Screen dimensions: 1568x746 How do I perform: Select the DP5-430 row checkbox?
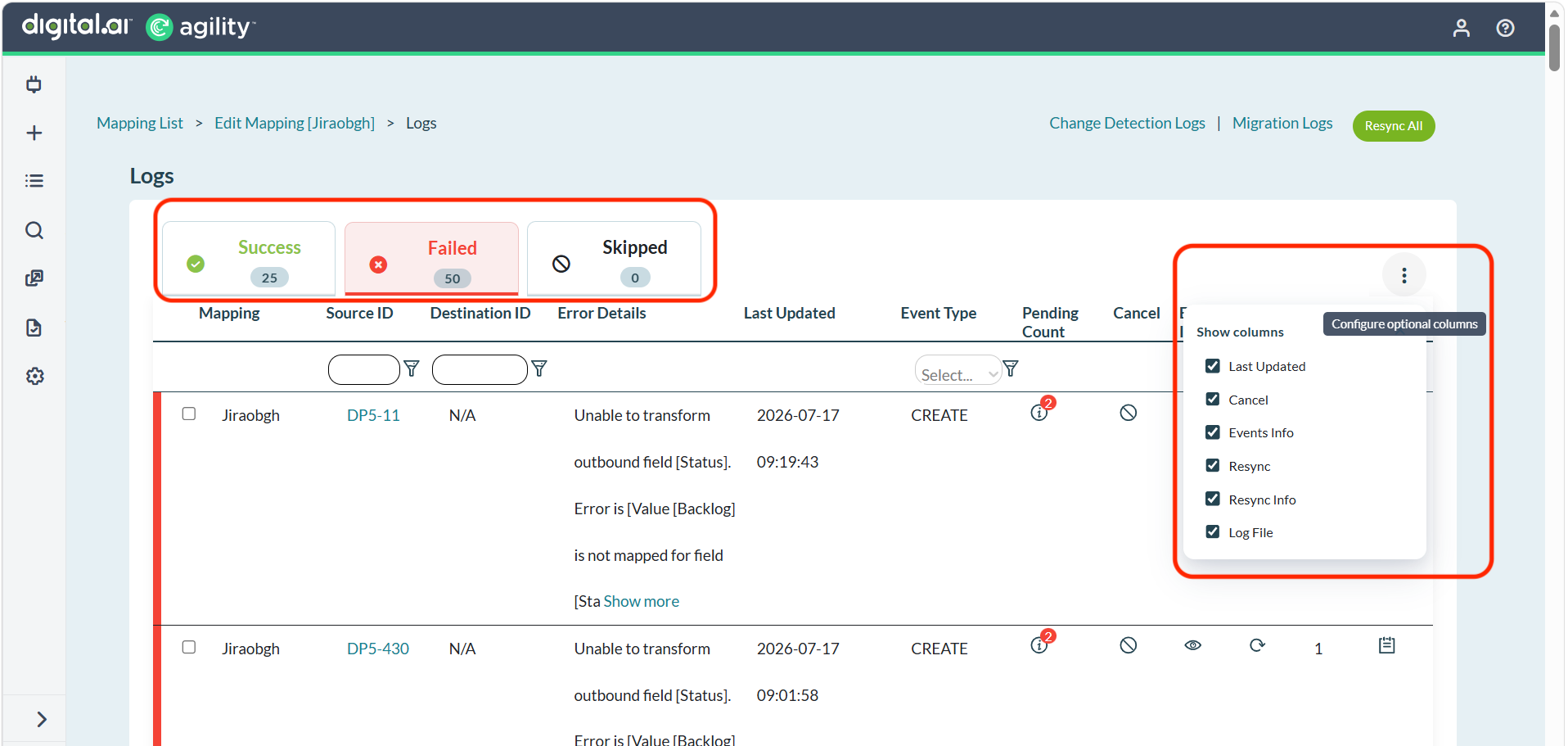click(x=189, y=647)
